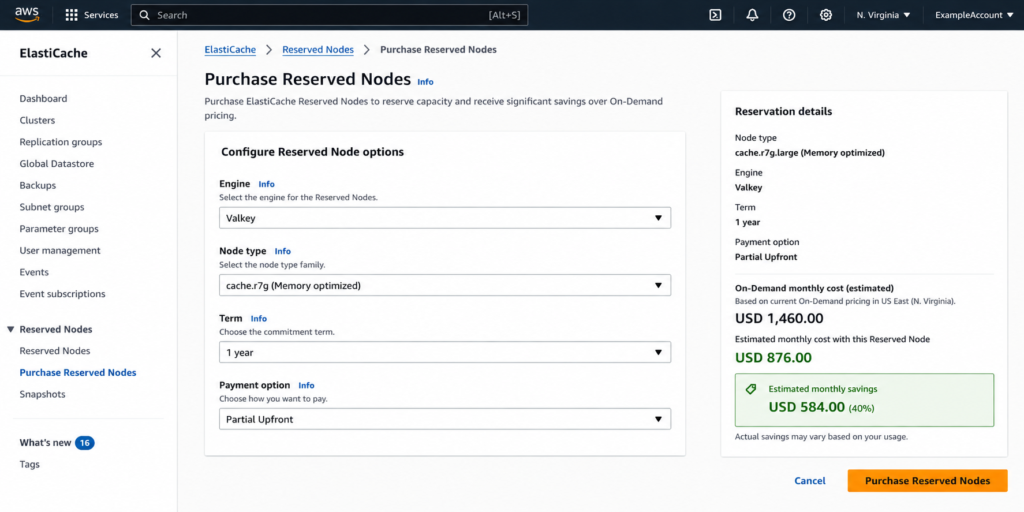The image size is (1024, 512).
Task: Click the USD 1,460.00 on-demand cost
Action: tap(779, 319)
